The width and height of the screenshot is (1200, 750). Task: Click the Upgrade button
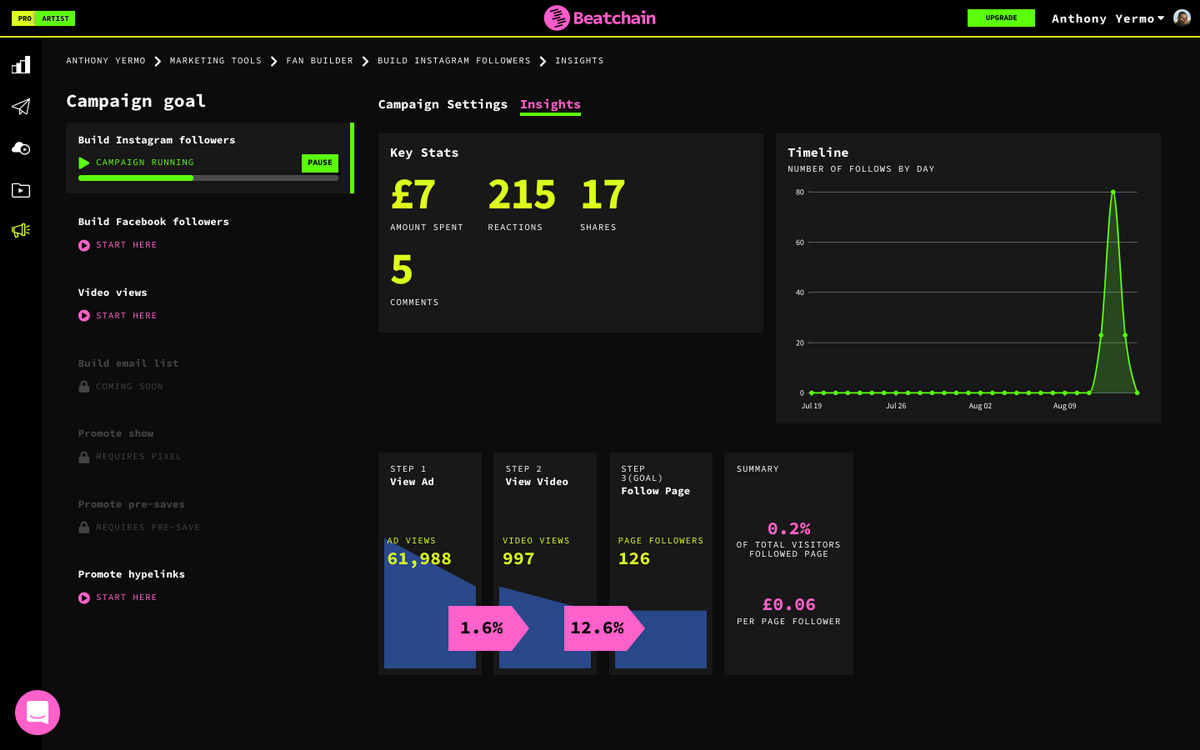1001,18
